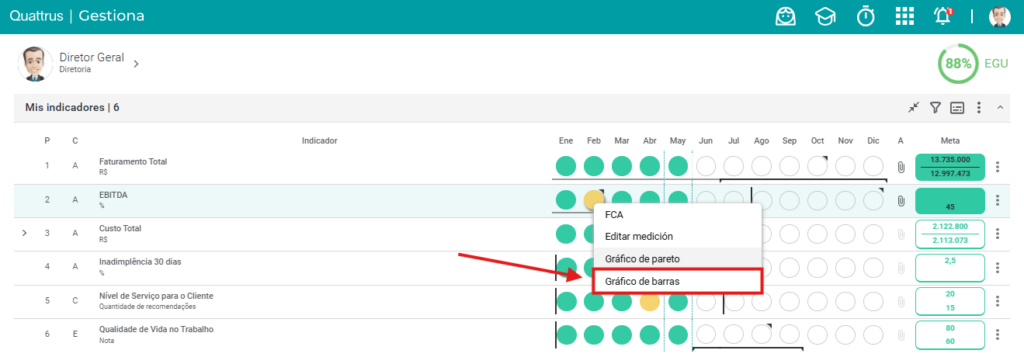Click the Diretor Geral profile photo
The image size is (1024, 364).
[x=35, y=63]
